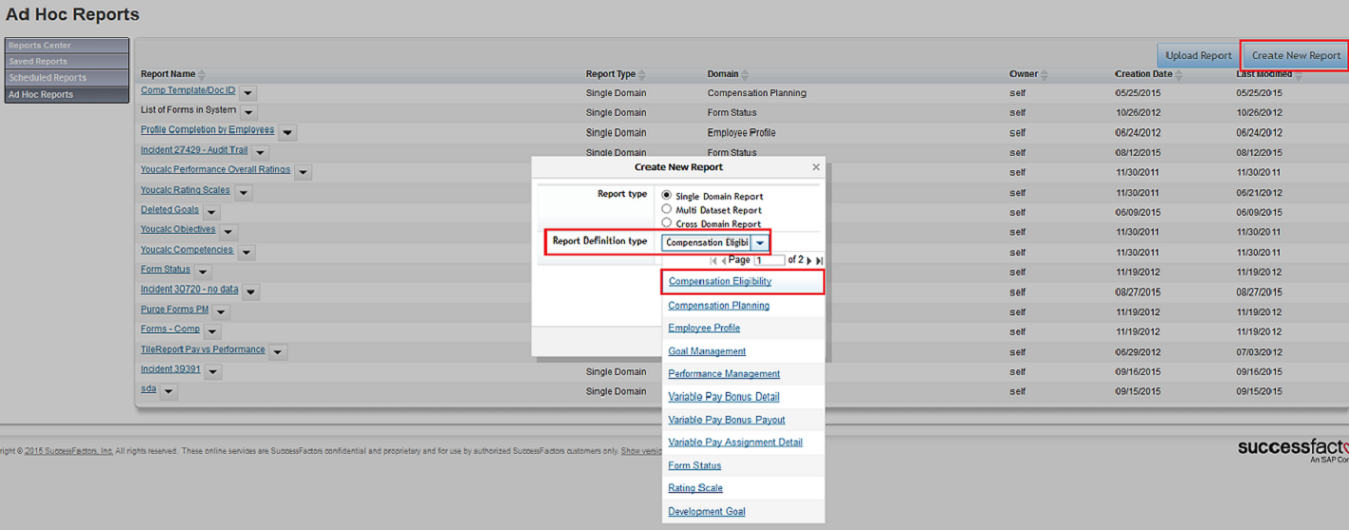Open Reports Center in the sidebar
This screenshot has width=1349, height=530.
(67, 45)
